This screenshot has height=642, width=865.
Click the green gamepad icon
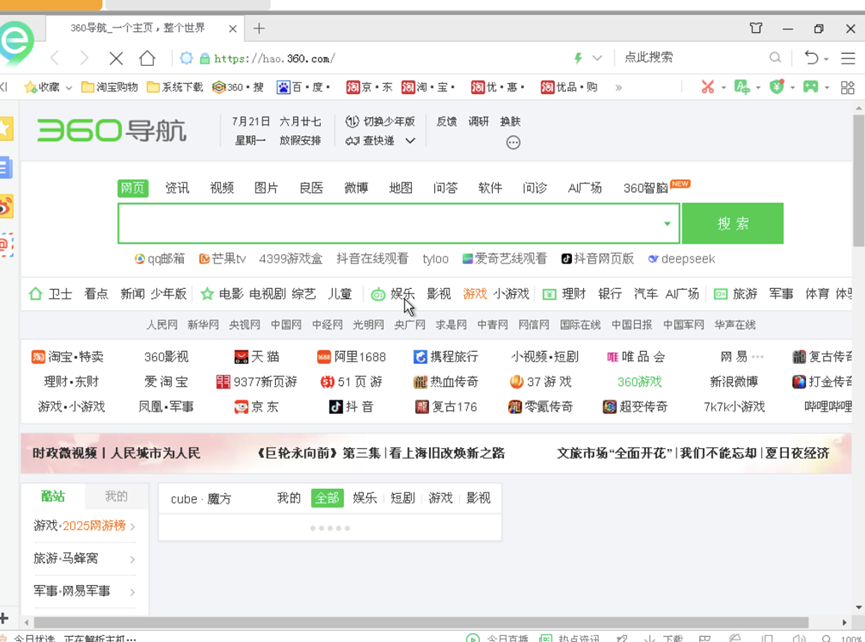[x=810, y=87]
